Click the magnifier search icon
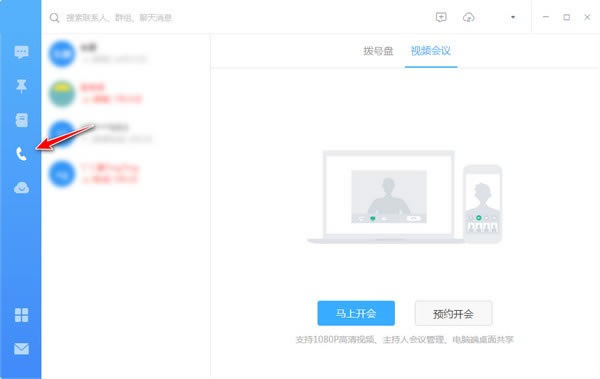The image size is (600, 379). click(55, 18)
